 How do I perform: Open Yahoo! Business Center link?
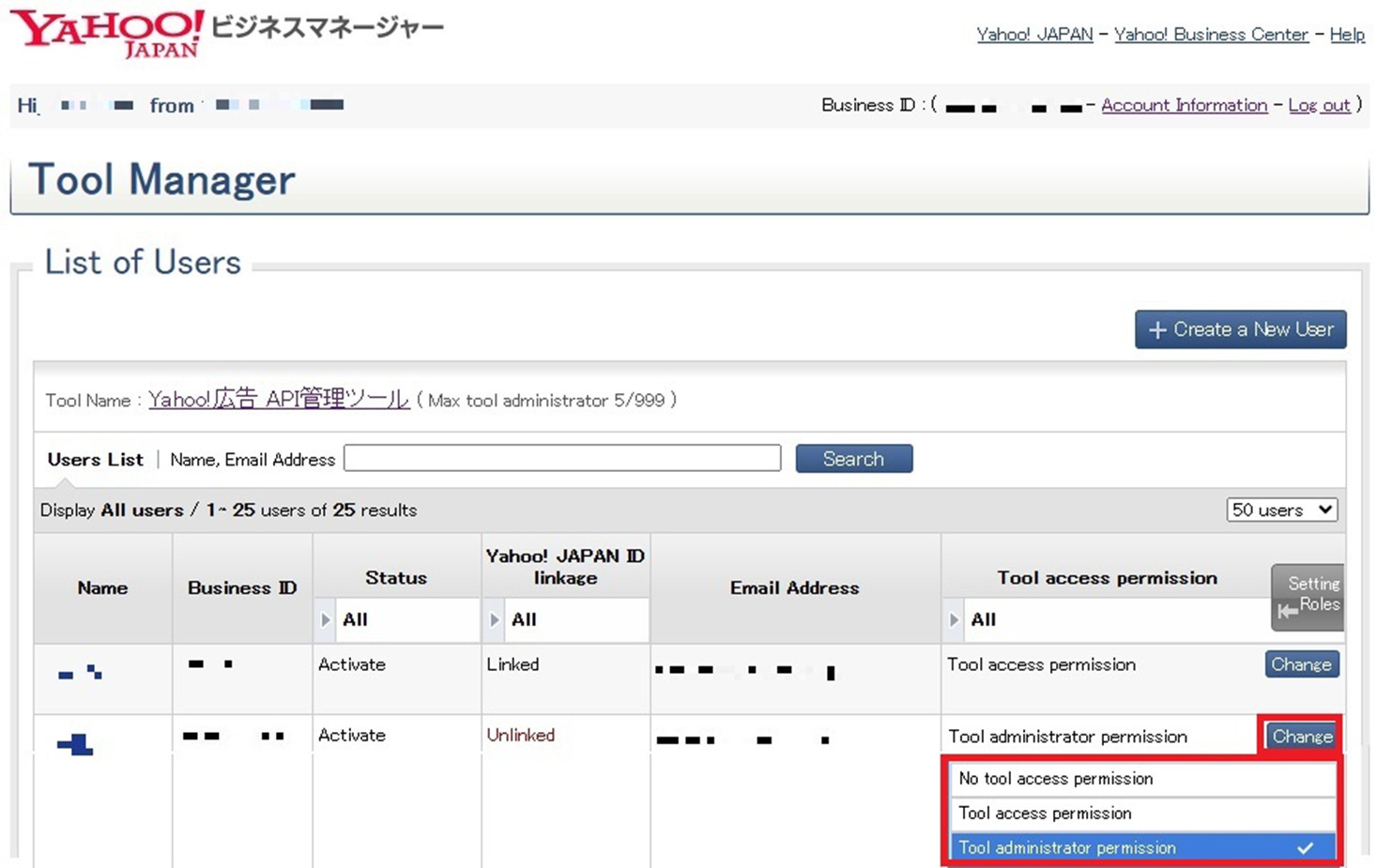click(1211, 35)
